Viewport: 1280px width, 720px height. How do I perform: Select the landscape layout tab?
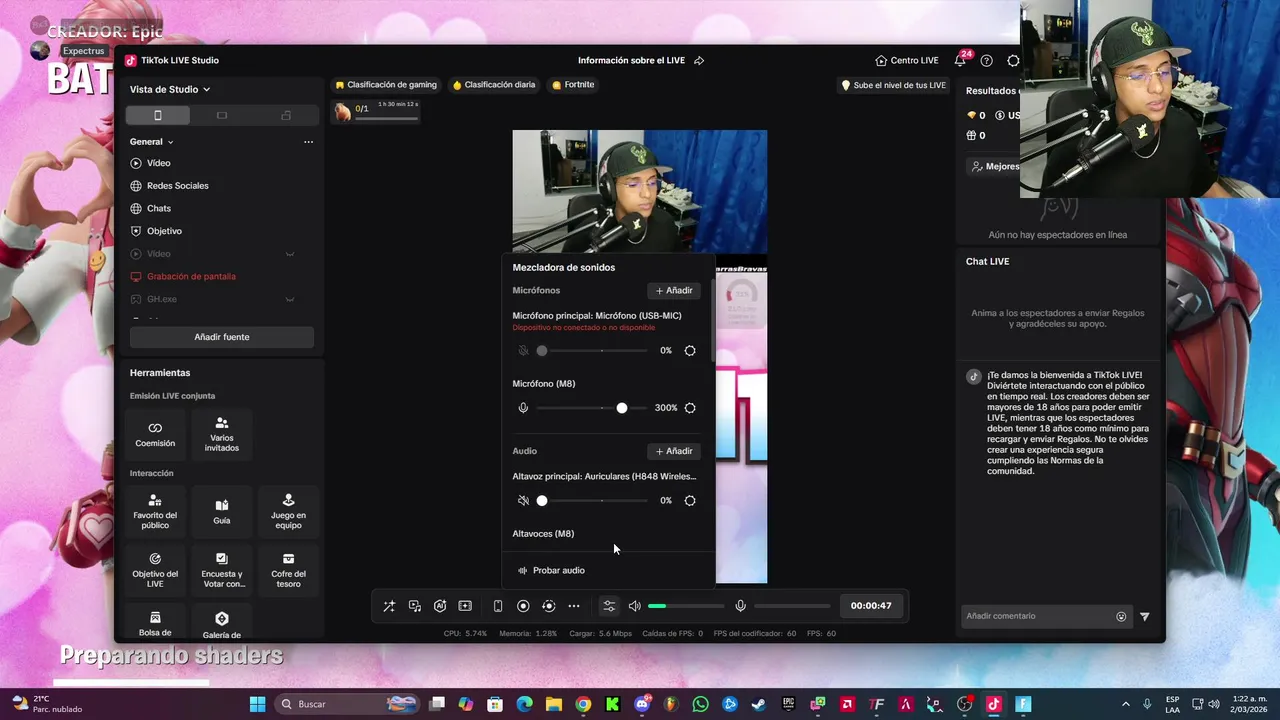tap(222, 116)
